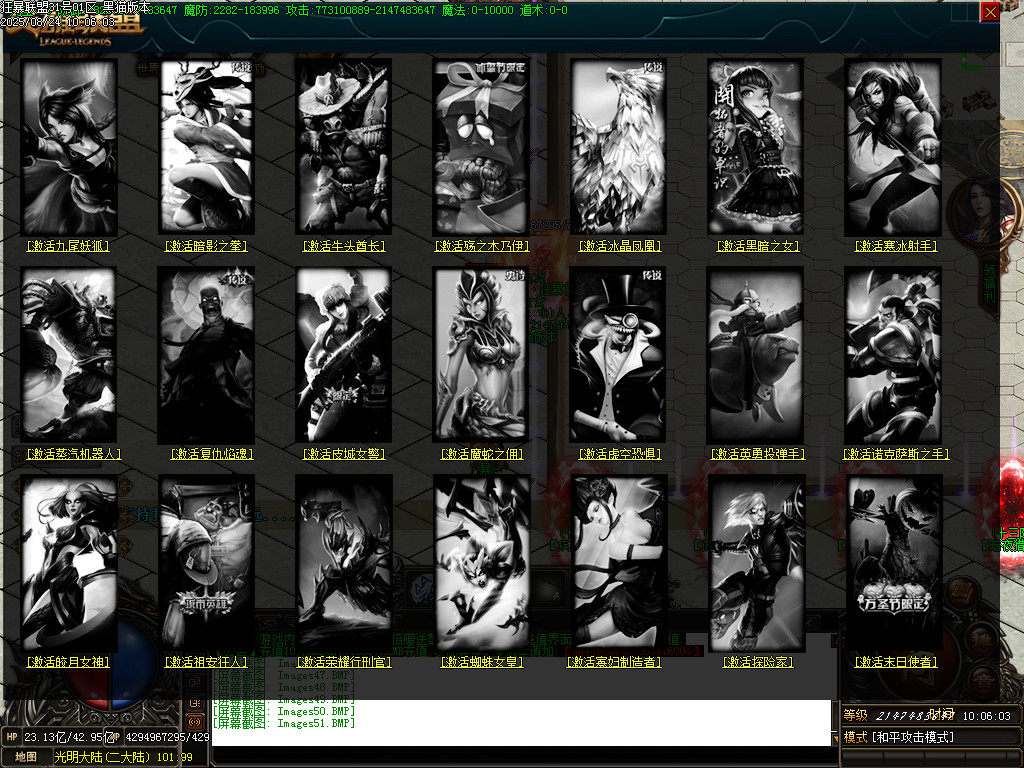
Task: Activate 虚空恐惧 via its link
Action: (x=620, y=454)
